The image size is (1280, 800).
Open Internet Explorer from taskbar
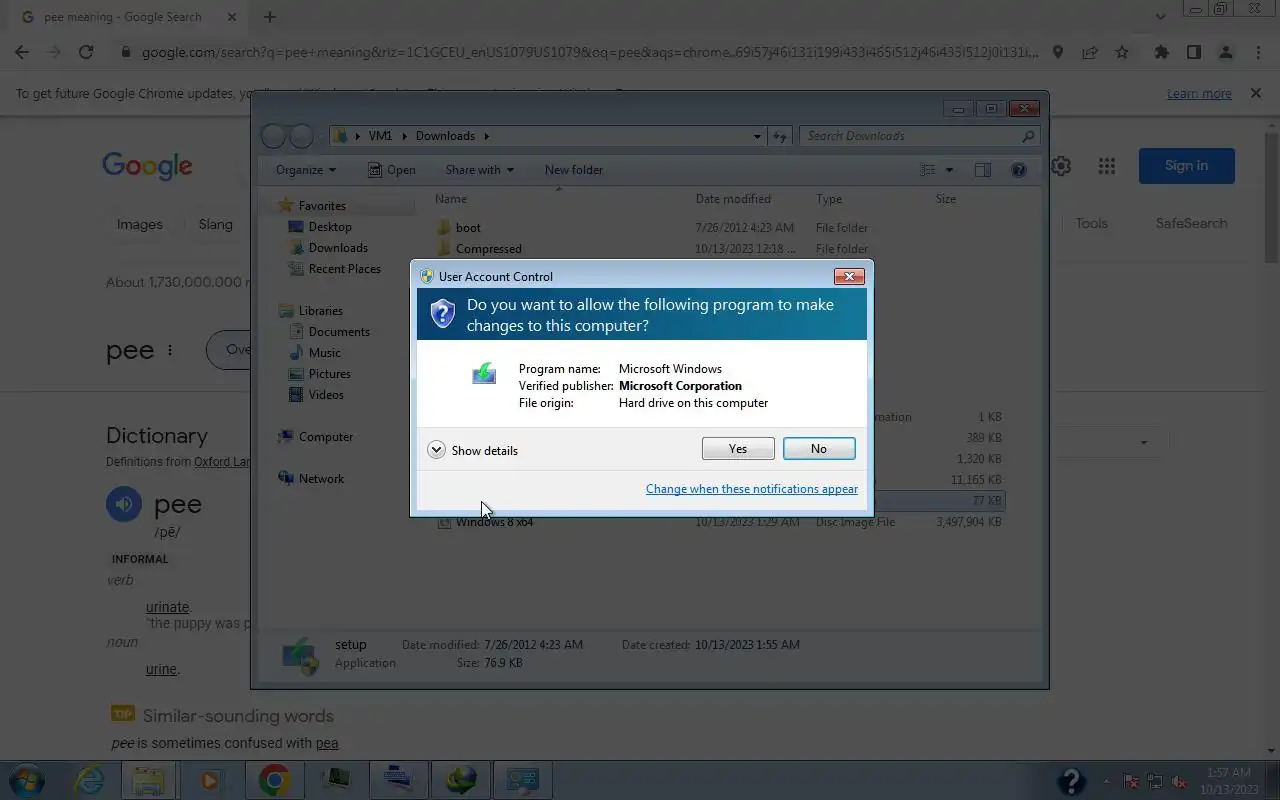click(90, 780)
